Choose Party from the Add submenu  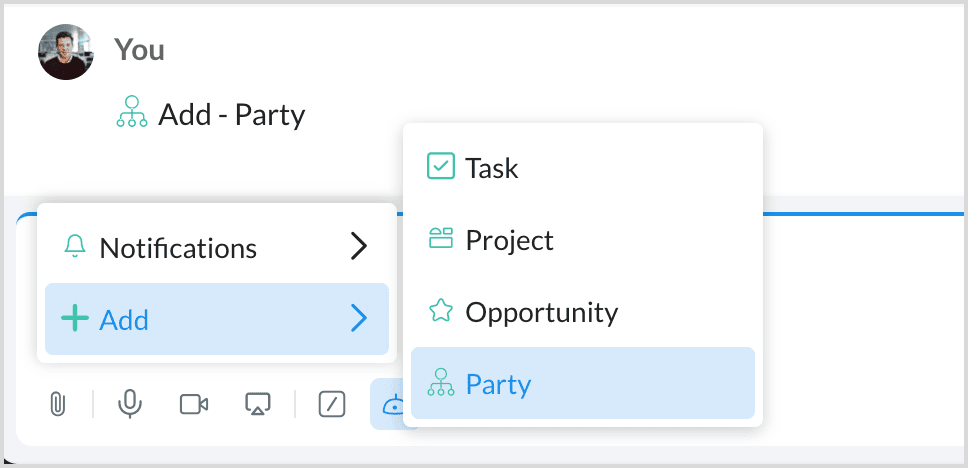pyautogui.click(x=498, y=383)
